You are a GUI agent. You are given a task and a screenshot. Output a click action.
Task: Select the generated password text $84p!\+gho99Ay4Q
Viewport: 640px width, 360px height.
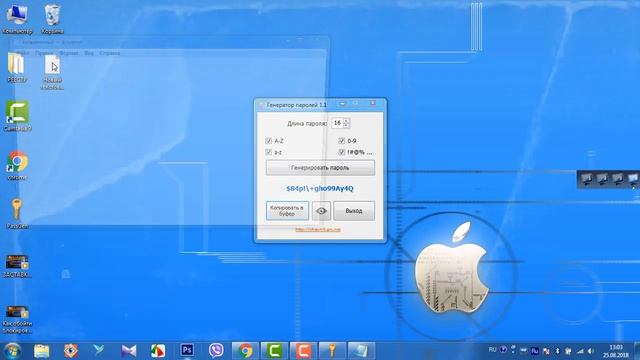320,189
